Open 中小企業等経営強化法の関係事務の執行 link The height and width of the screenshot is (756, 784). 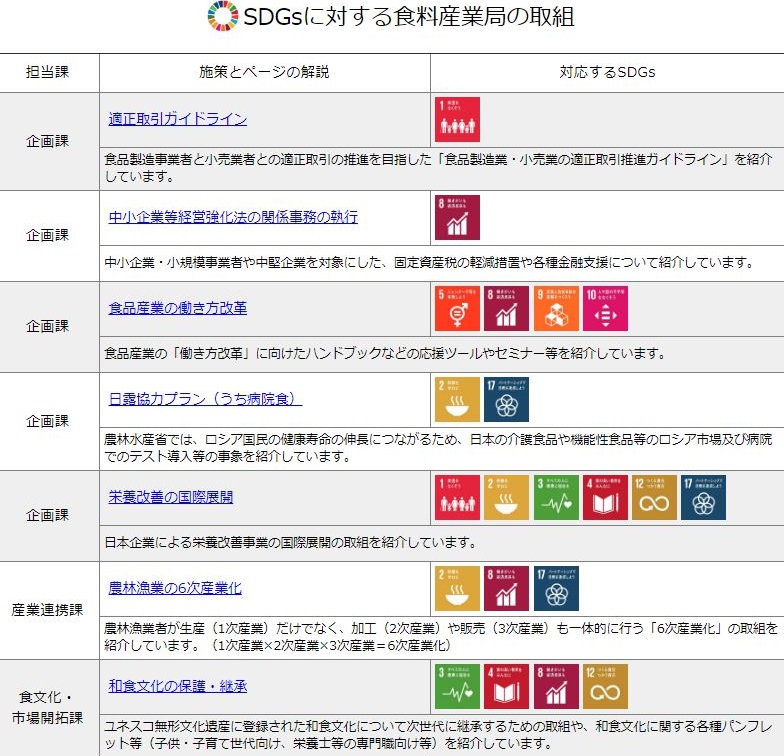pos(233,217)
